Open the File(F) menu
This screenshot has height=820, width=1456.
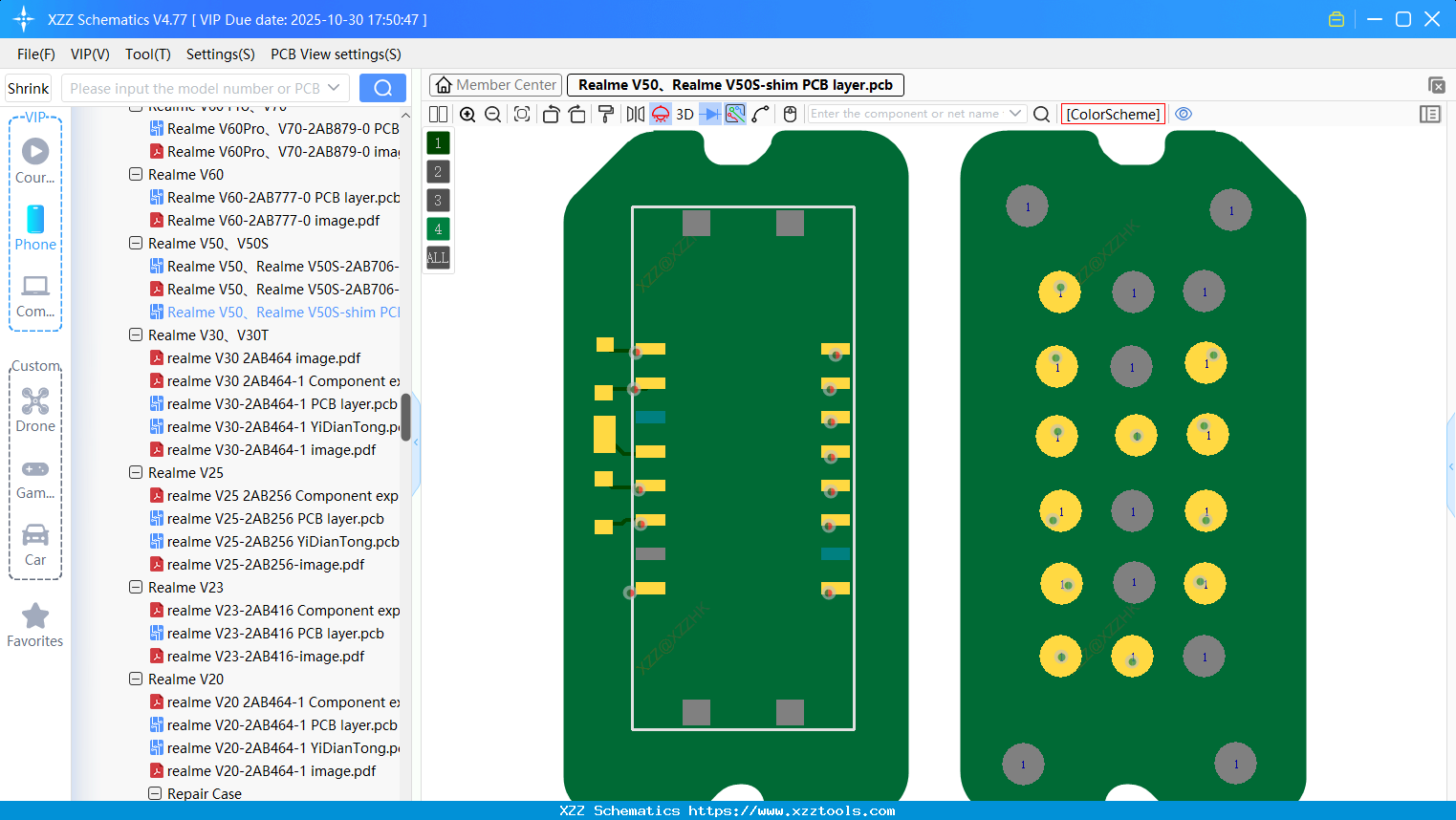pyautogui.click(x=36, y=54)
